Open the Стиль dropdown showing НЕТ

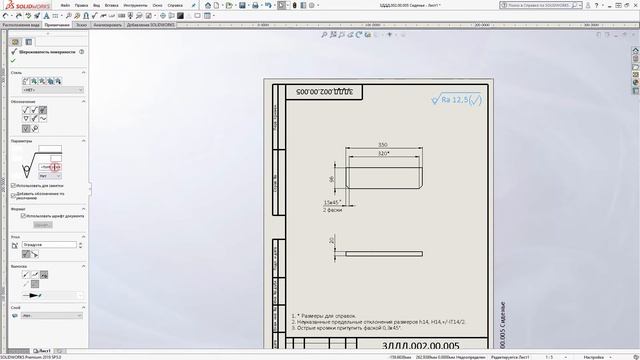click(53, 90)
